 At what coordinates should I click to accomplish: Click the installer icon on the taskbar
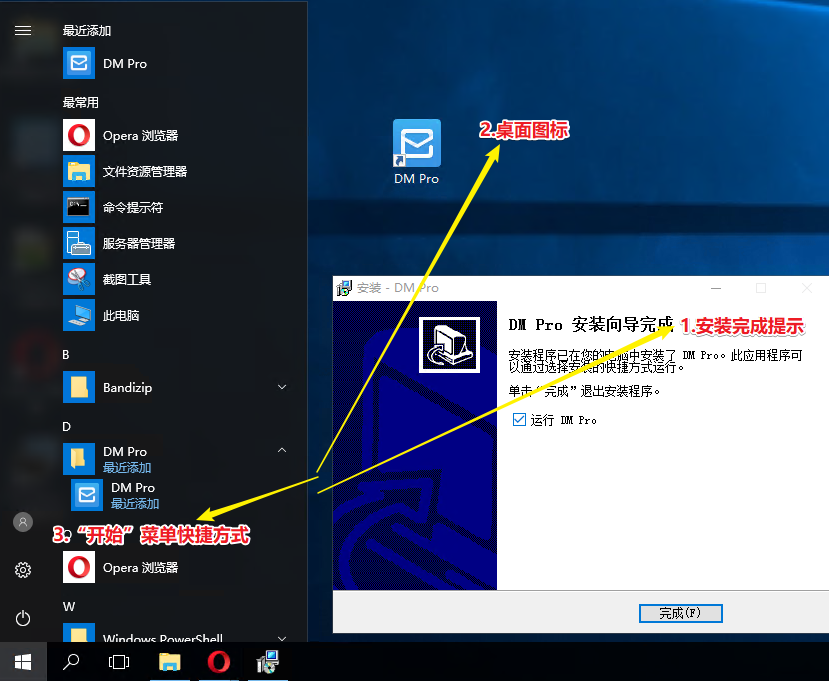(268, 661)
